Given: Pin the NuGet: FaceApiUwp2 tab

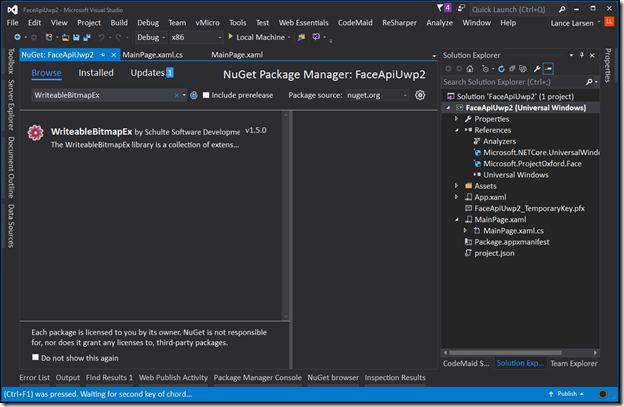Looking at the screenshot, I should [103, 55].
